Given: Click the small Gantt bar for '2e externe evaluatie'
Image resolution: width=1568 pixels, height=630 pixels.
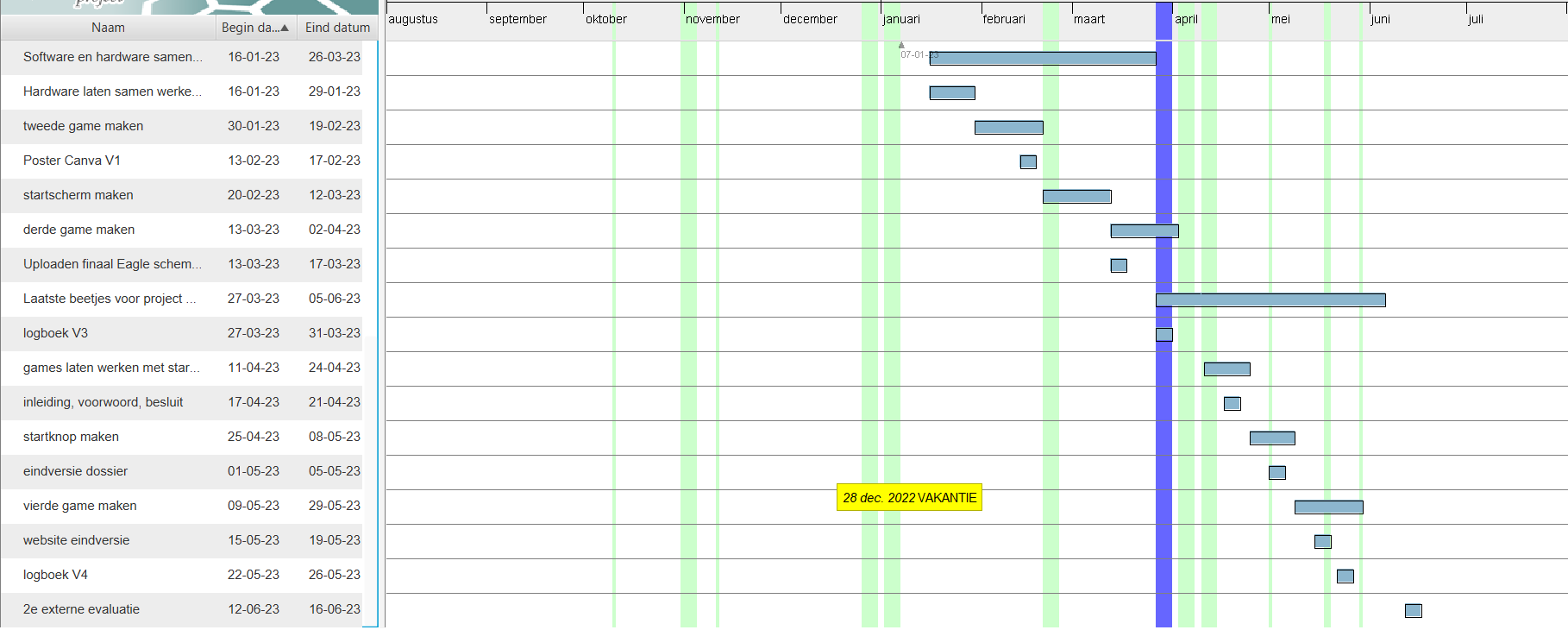Looking at the screenshot, I should [x=1413, y=611].
